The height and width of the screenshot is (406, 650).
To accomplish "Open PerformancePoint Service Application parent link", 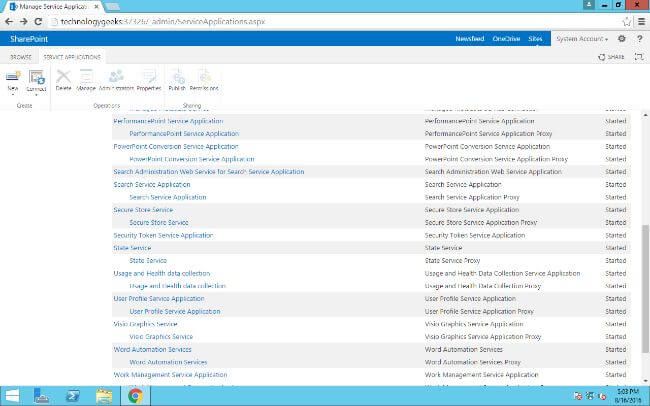I will click(168, 121).
